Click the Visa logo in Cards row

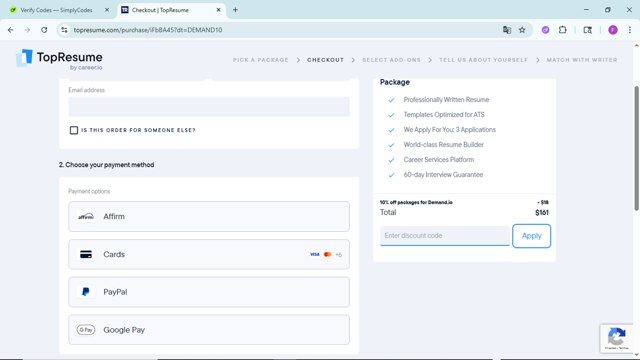(314, 254)
